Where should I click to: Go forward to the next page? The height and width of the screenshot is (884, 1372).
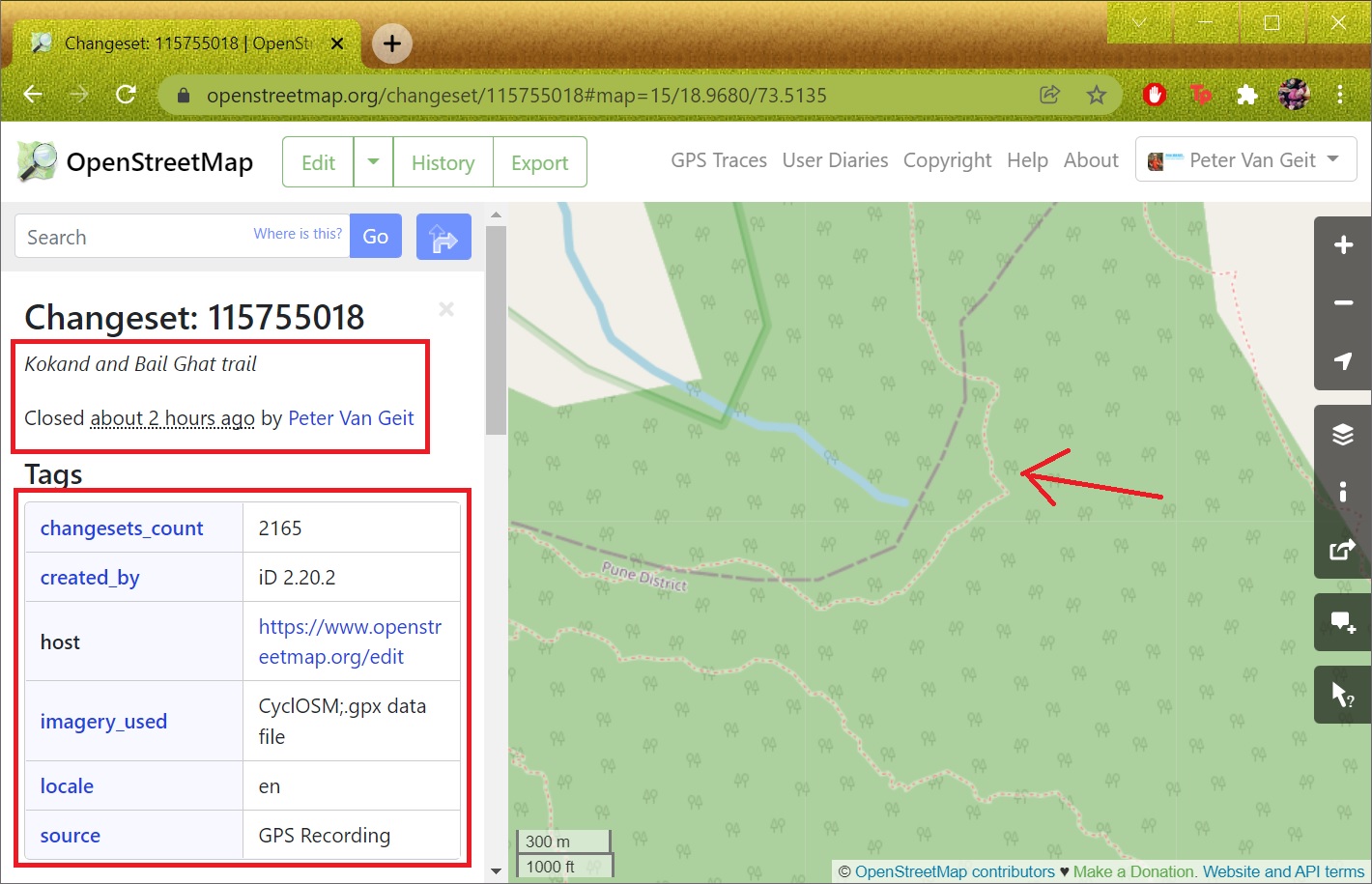tap(79, 95)
